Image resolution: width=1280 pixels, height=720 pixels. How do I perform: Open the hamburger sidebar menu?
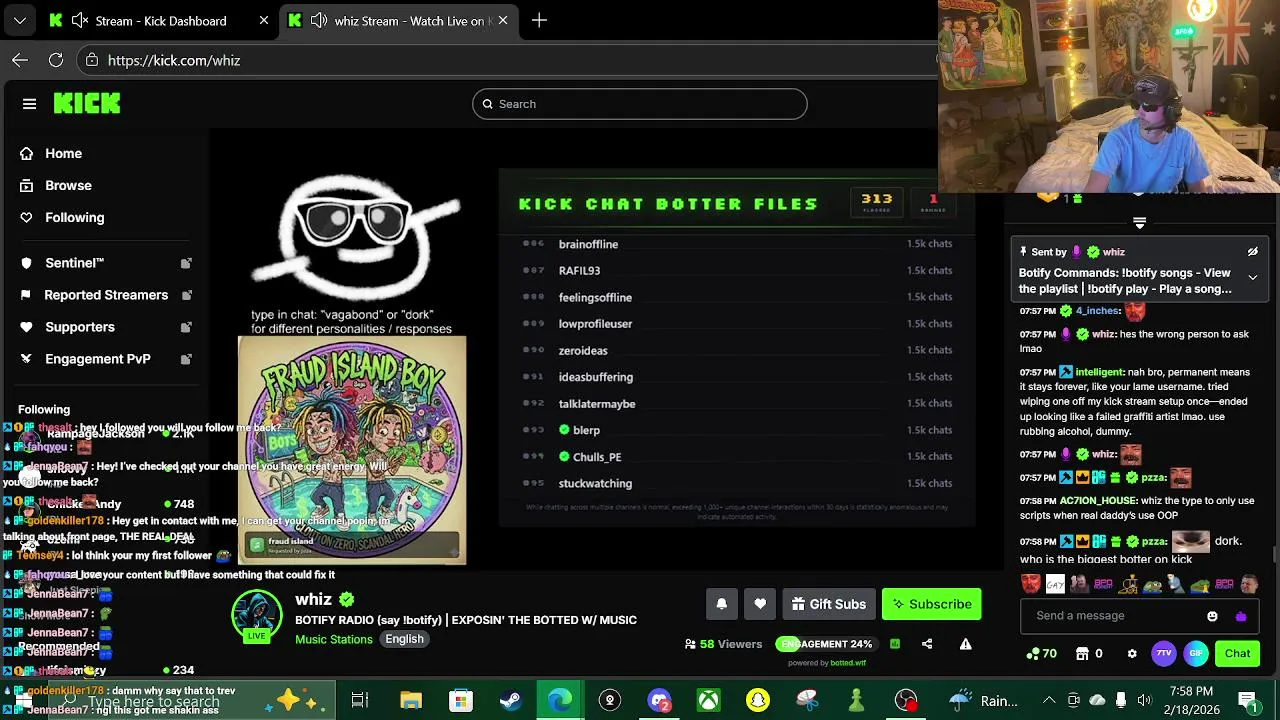[x=29, y=104]
